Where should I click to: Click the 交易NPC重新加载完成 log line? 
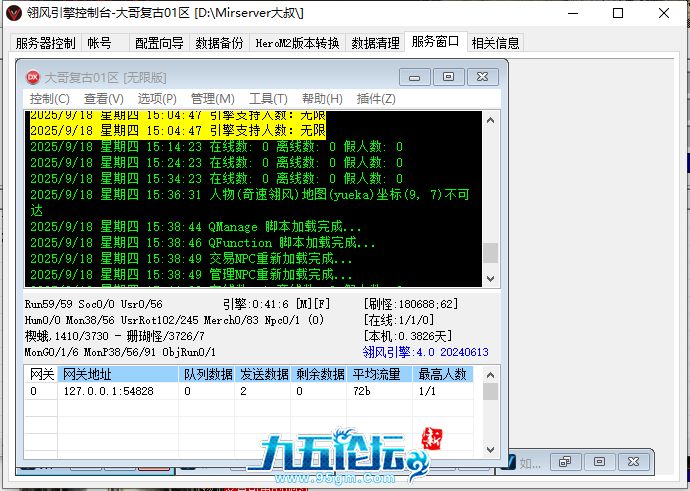point(191,259)
